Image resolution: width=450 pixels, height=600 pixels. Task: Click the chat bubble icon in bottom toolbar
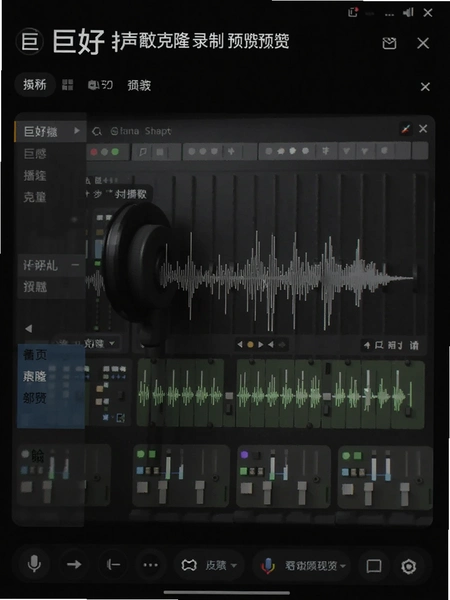click(x=373, y=566)
